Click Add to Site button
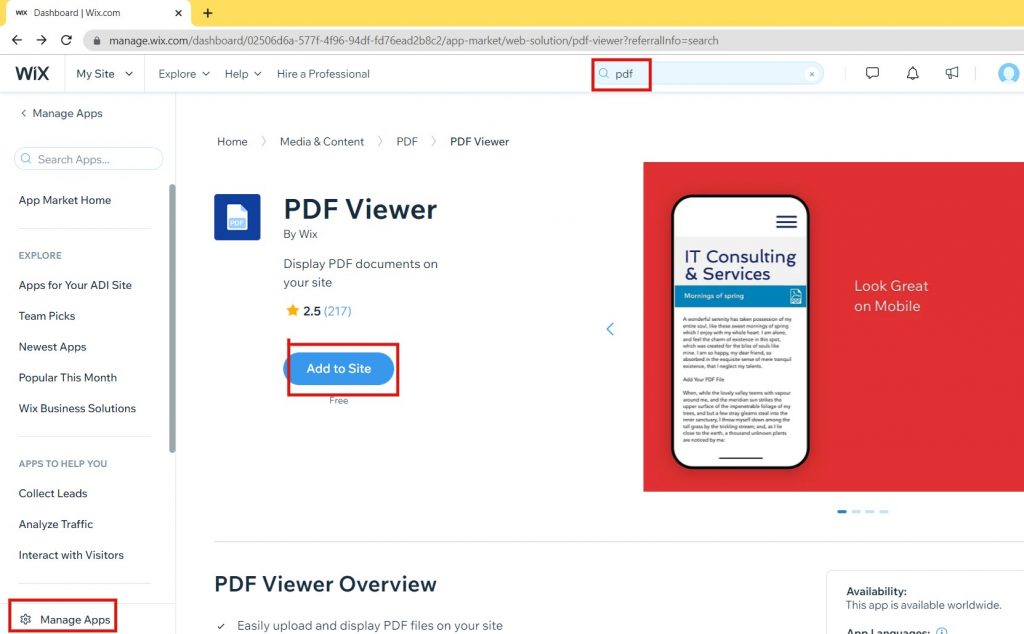The height and width of the screenshot is (634, 1024). 339,368
